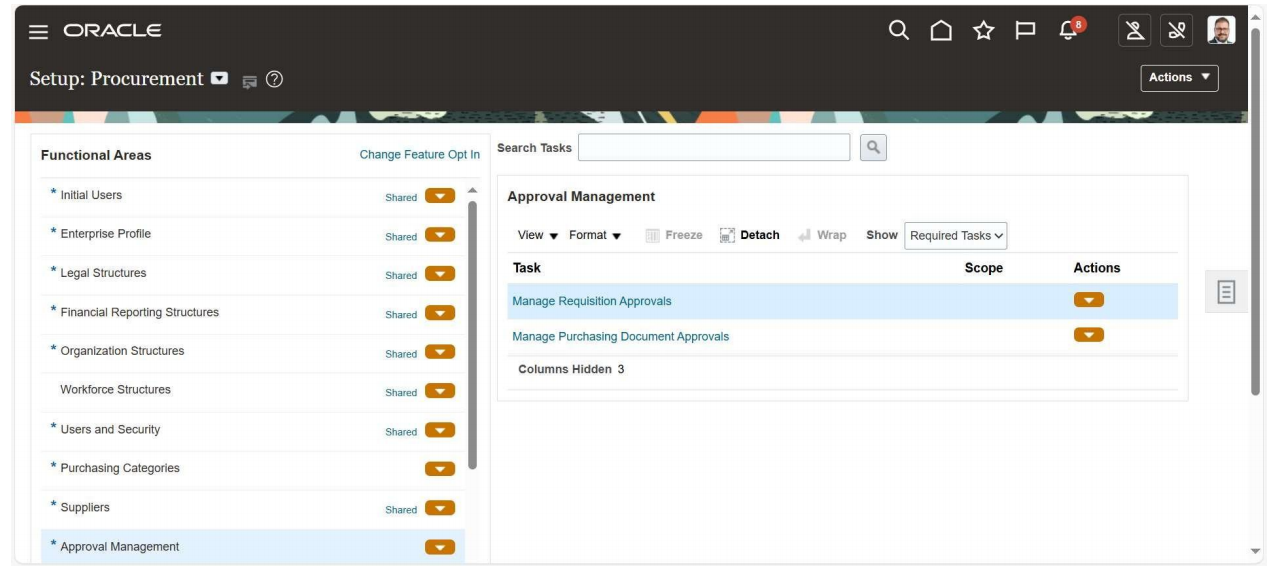Image resolution: width=1277 pixels, height=566 pixels.
Task: Open Manage Requisition Approvals task link
Action: (x=591, y=301)
